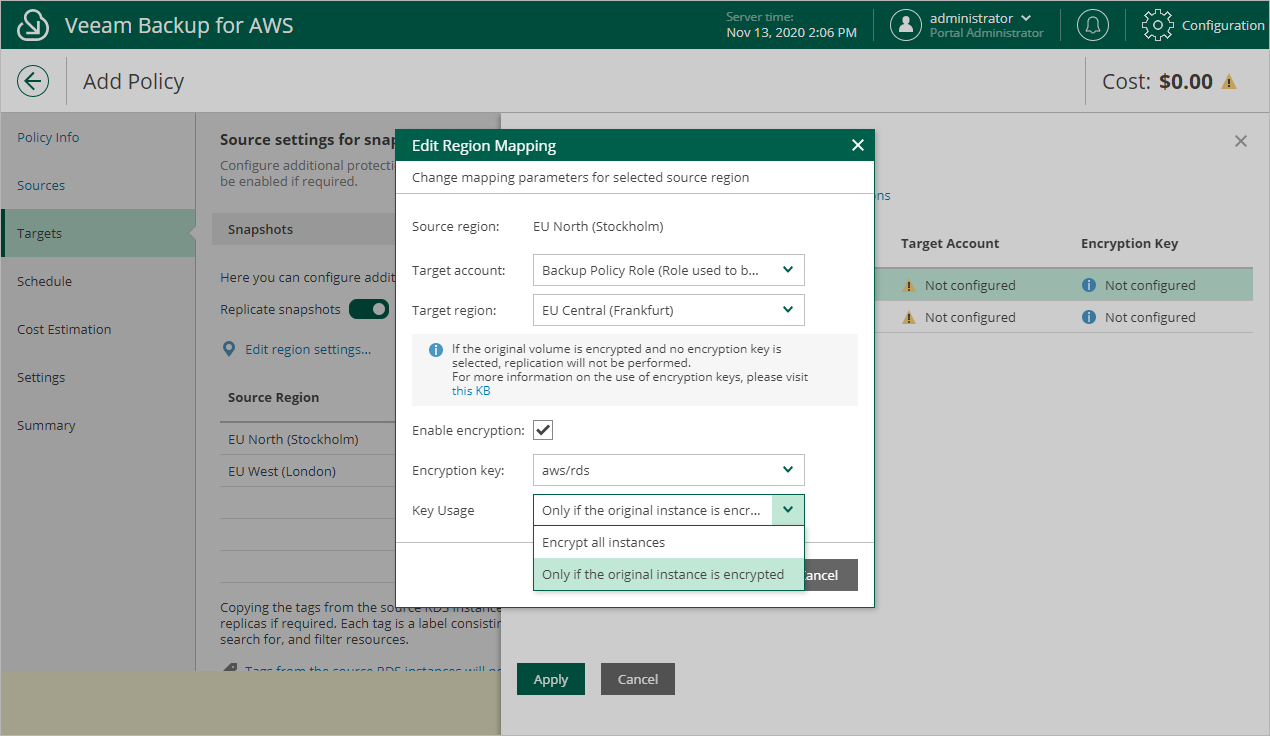The image size is (1270, 736).
Task: Open the 'this KB' link
Action: 471,391
